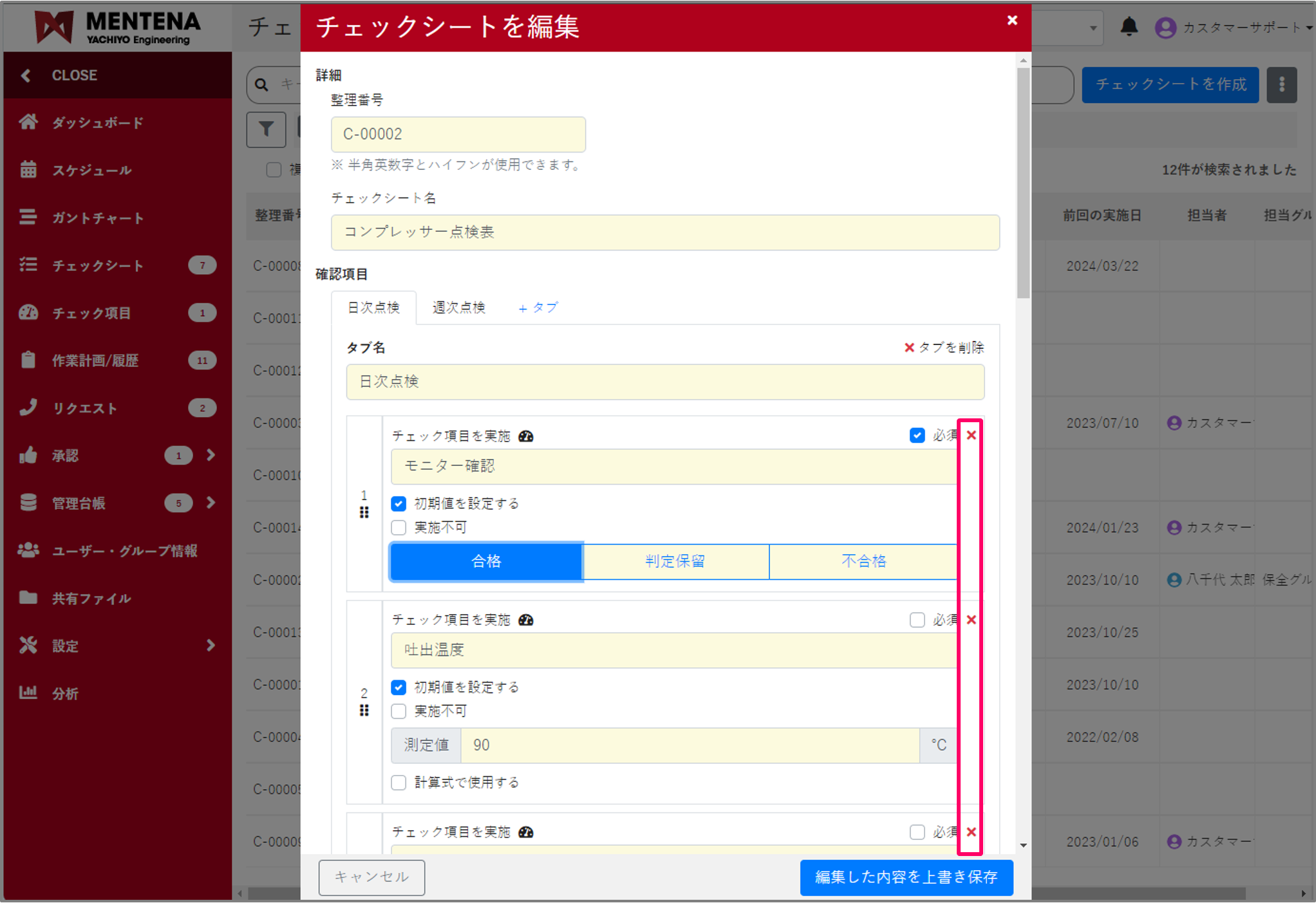
Task: Open ダッシュボード from sidebar home icon
Action: click(28, 122)
